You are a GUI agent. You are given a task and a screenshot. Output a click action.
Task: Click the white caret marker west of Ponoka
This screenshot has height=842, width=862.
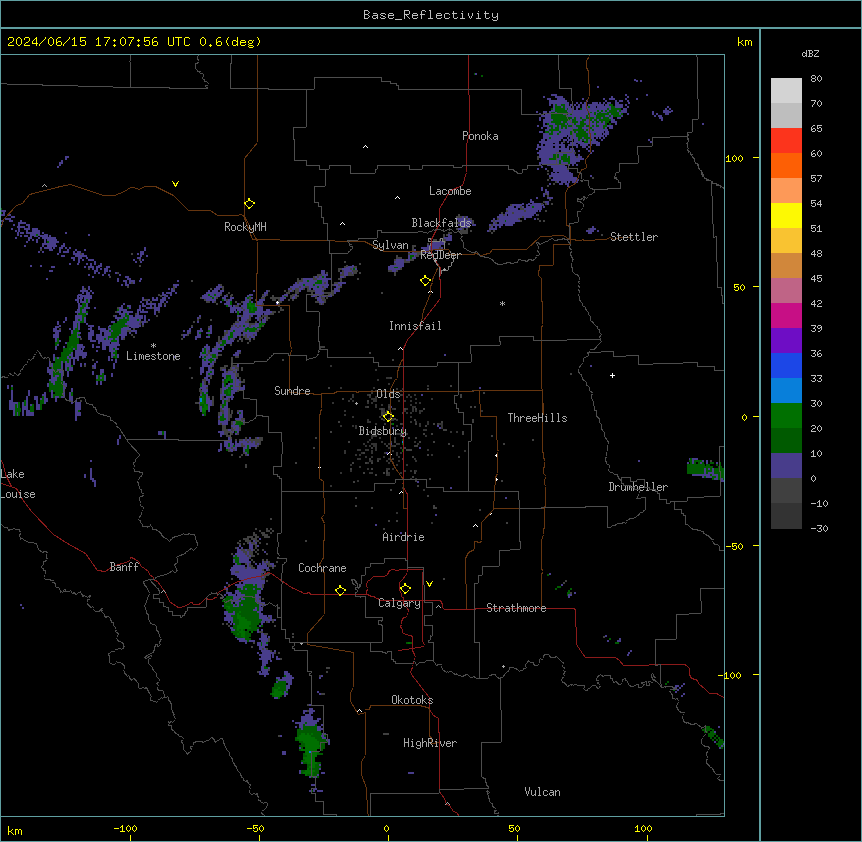(x=365, y=147)
